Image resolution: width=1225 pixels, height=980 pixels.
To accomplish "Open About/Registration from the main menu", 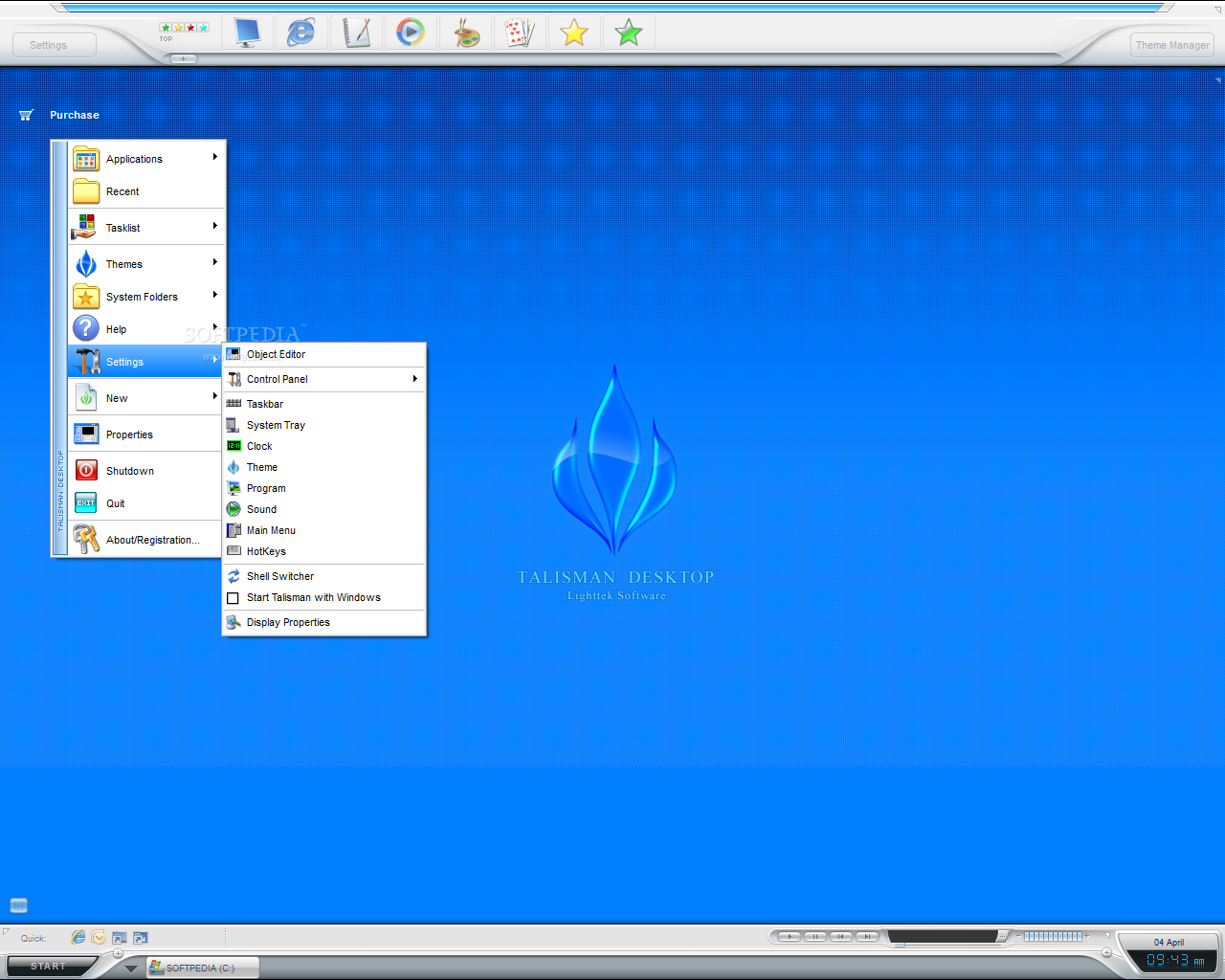I will (146, 540).
